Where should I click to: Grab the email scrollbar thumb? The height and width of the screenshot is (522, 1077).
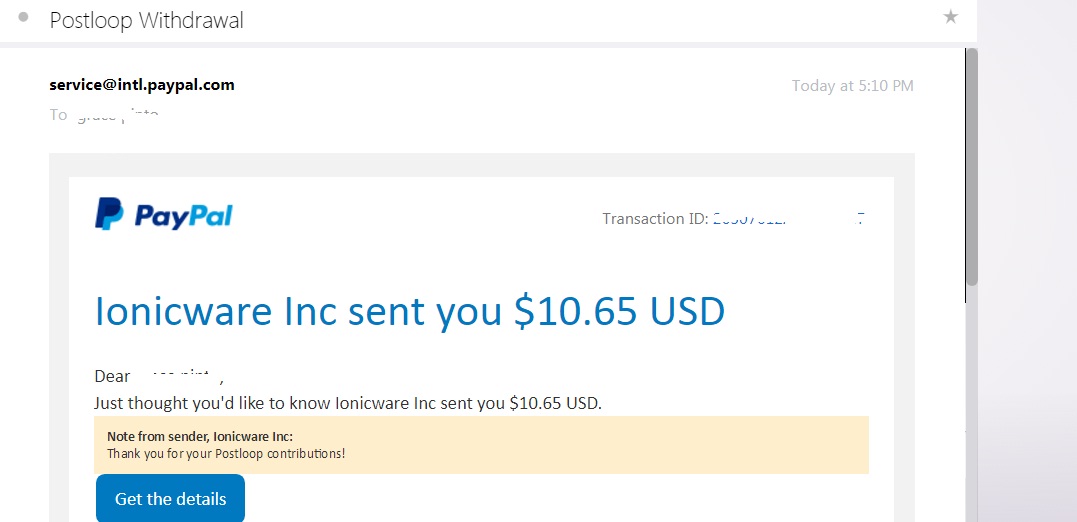point(971,167)
